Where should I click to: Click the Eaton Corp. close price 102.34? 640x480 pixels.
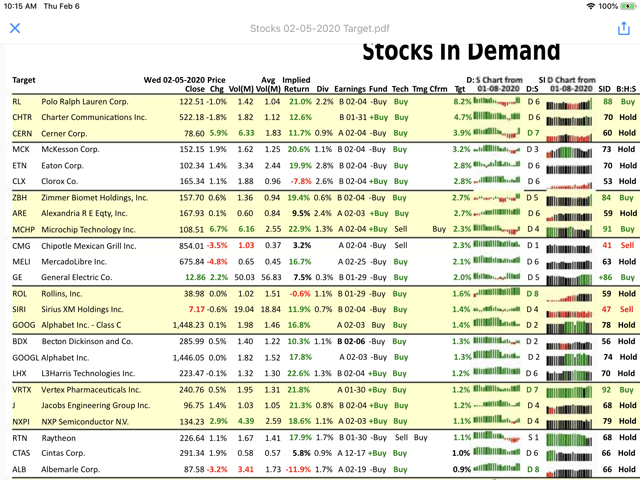coord(192,166)
